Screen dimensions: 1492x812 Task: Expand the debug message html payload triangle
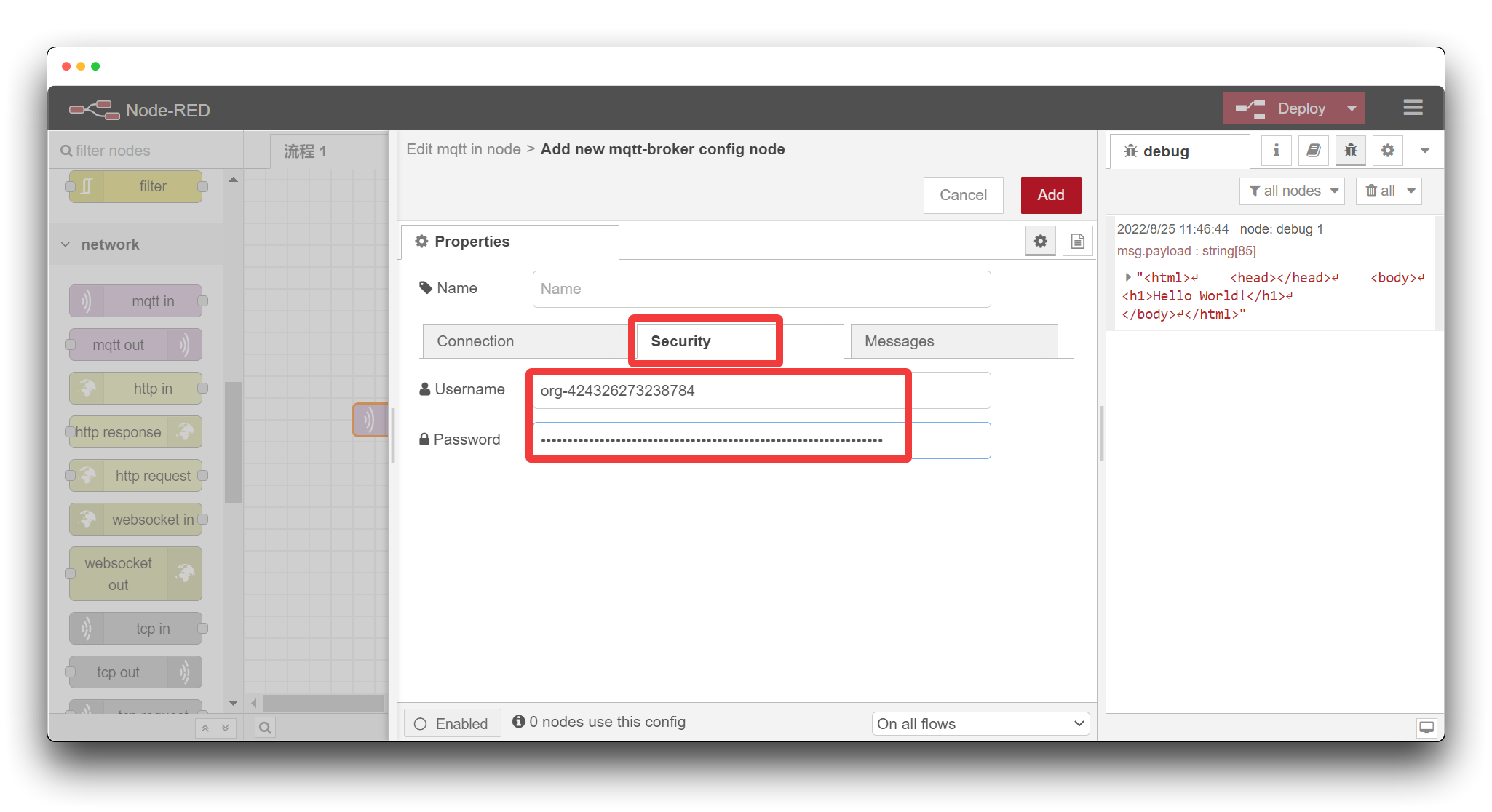coord(1127,277)
